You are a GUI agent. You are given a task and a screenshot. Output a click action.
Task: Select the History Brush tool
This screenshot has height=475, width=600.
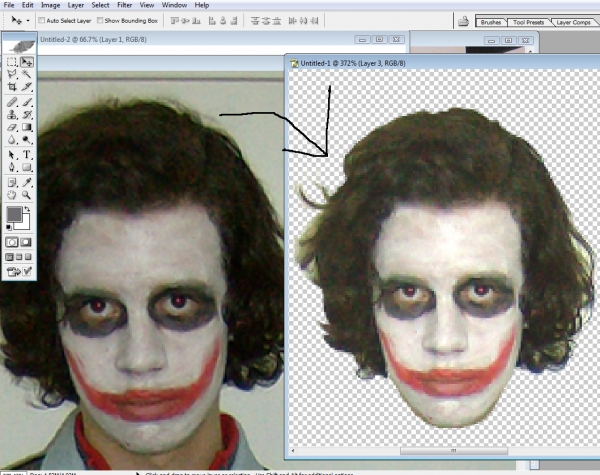[x=26, y=114]
